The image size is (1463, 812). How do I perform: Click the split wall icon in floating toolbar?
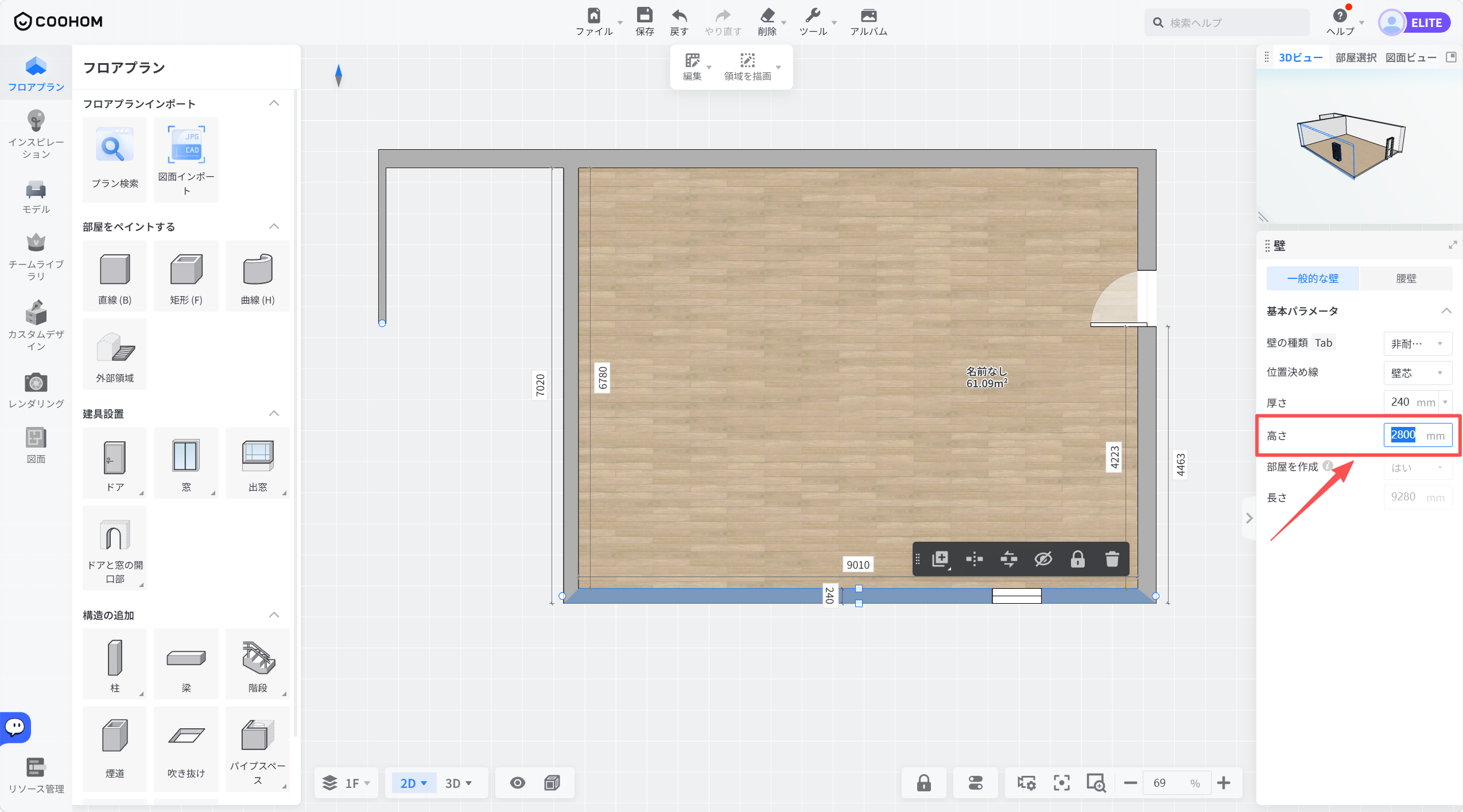tap(974, 559)
